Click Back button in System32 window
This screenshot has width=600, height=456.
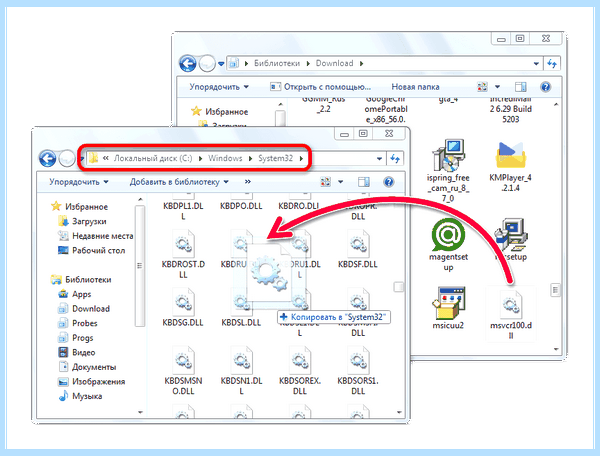point(47,158)
